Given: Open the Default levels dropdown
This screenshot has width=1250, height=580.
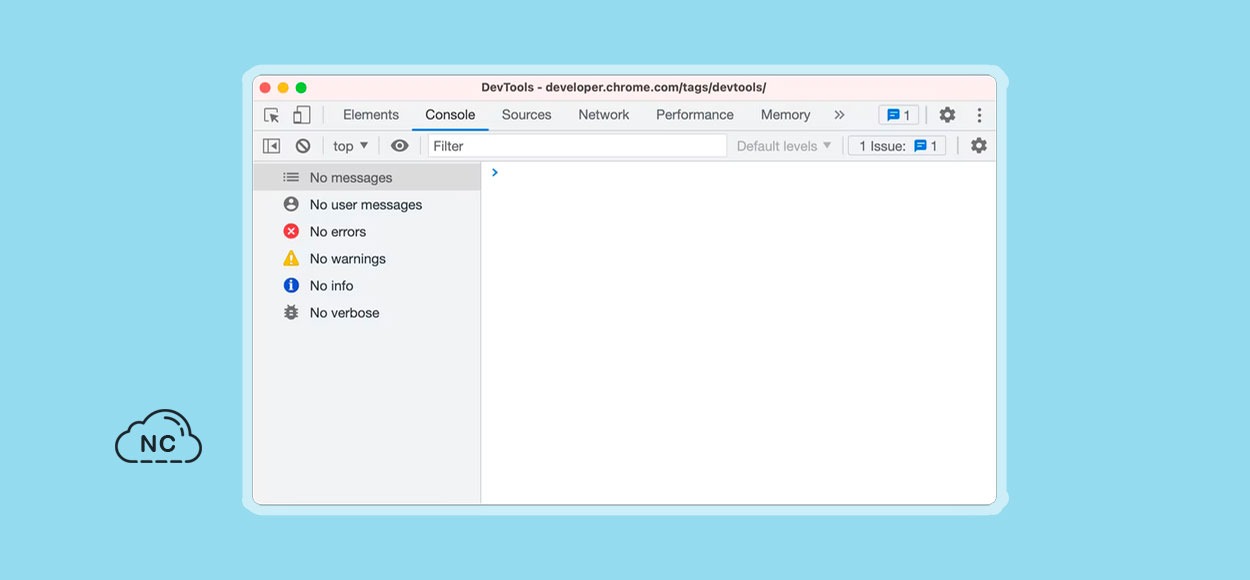Looking at the screenshot, I should 784,146.
